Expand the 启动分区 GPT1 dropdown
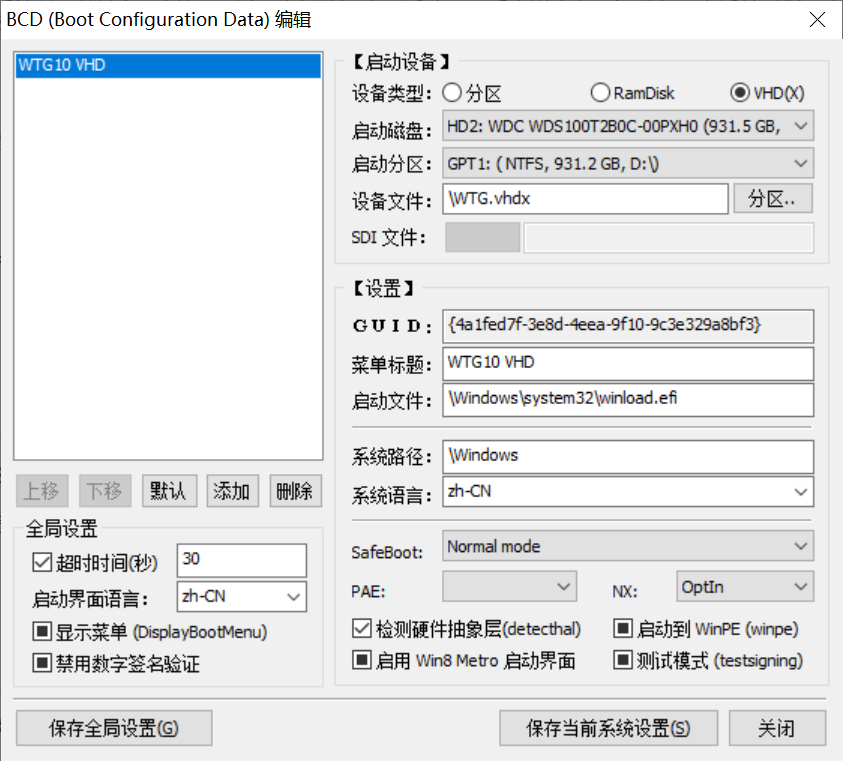Image resolution: width=843 pixels, height=761 pixels. click(628, 162)
